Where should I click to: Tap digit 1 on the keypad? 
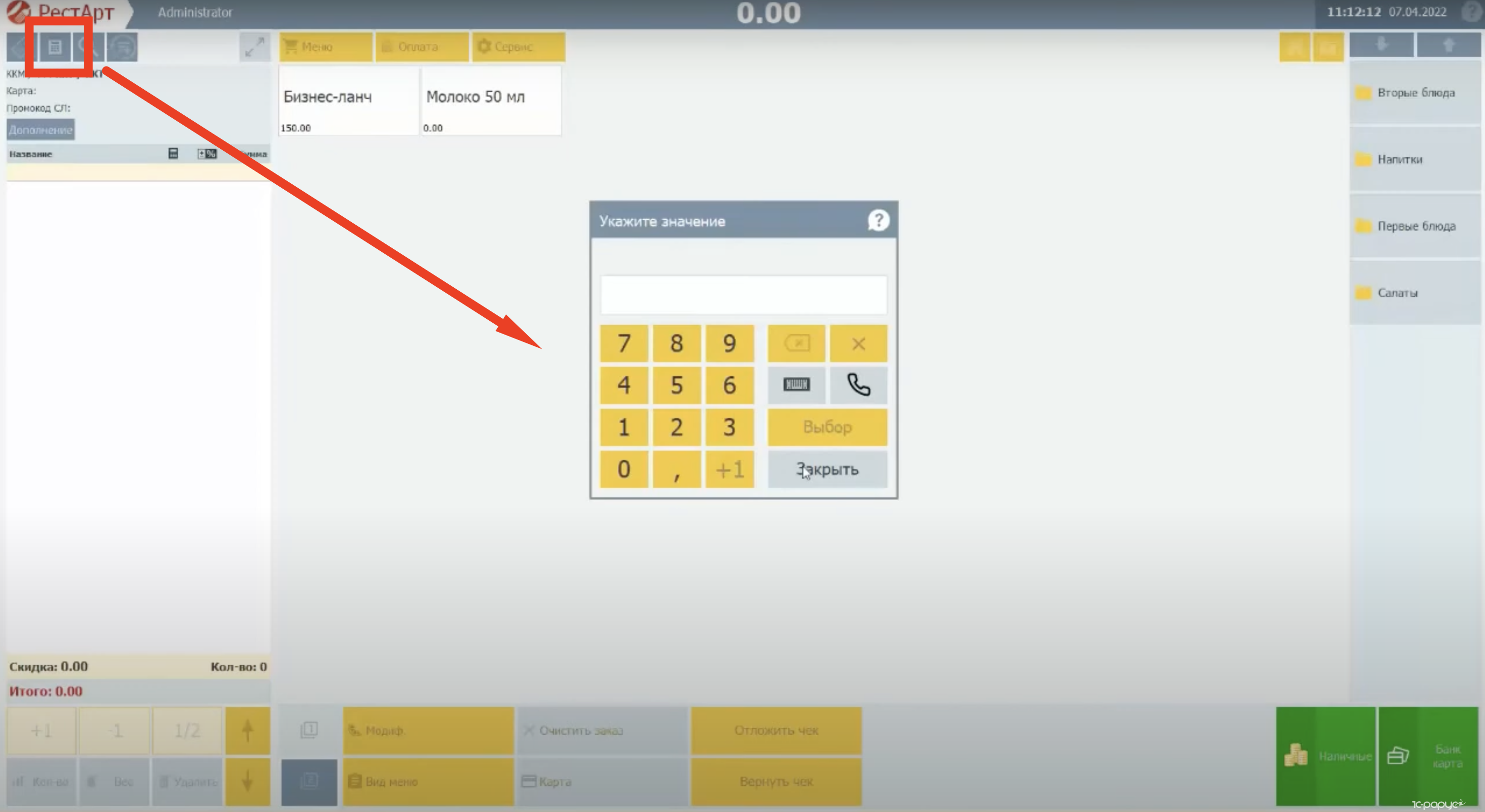(x=624, y=427)
